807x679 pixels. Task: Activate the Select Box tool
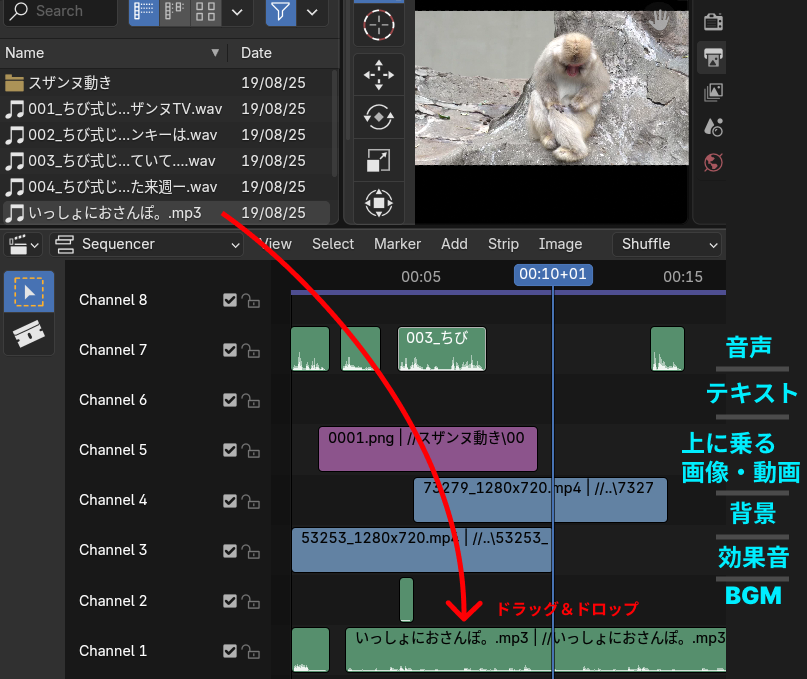pyautogui.click(x=30, y=292)
